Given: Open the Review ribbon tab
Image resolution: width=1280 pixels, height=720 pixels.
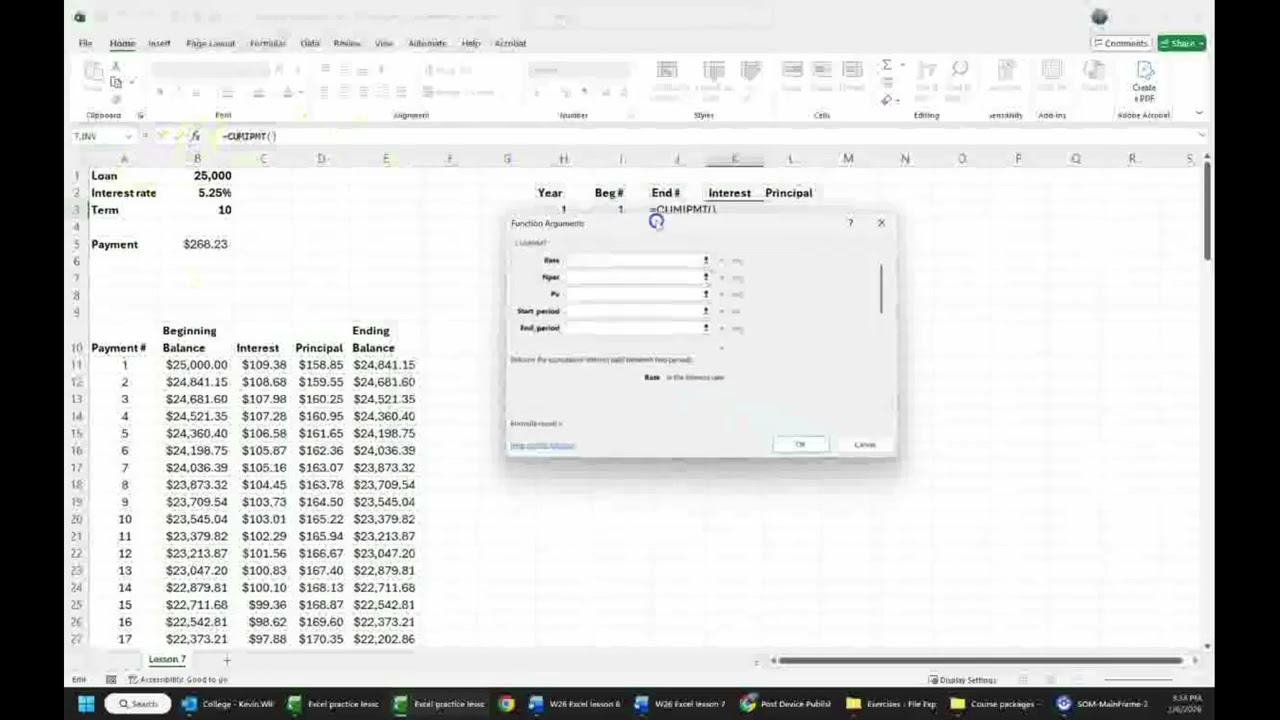Looking at the screenshot, I should click(x=347, y=43).
